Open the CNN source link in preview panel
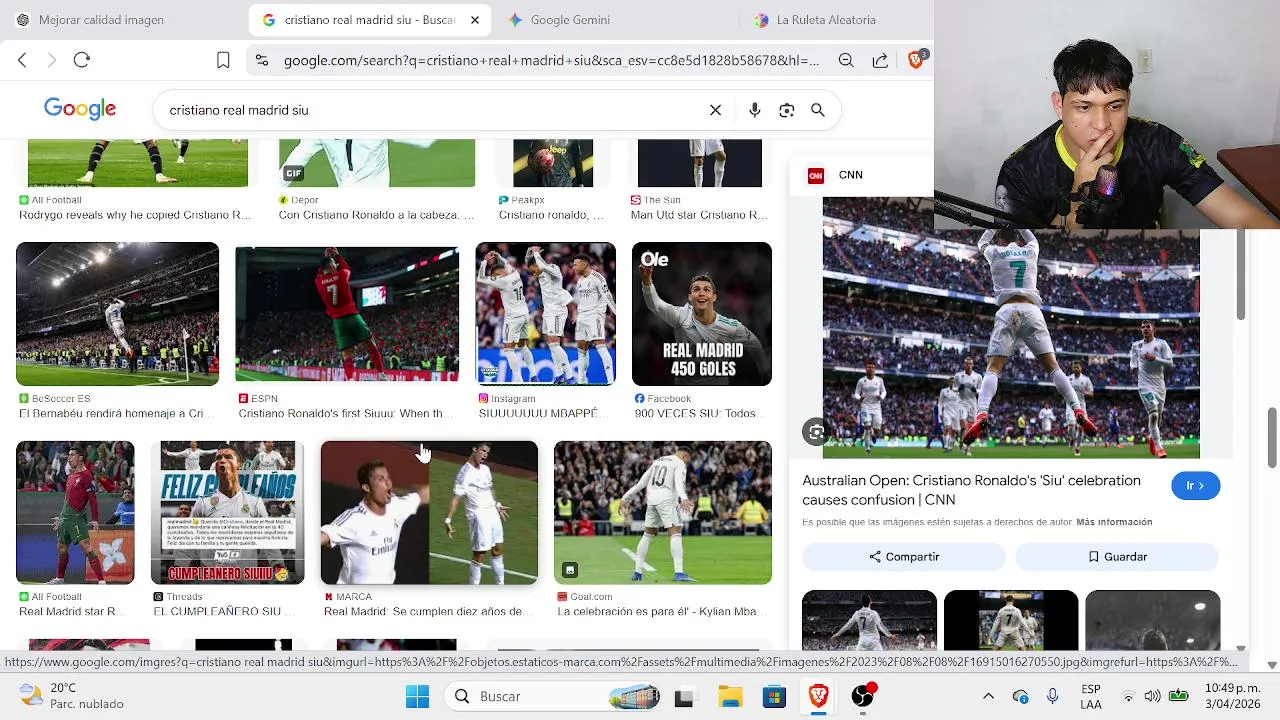 pyautogui.click(x=836, y=175)
